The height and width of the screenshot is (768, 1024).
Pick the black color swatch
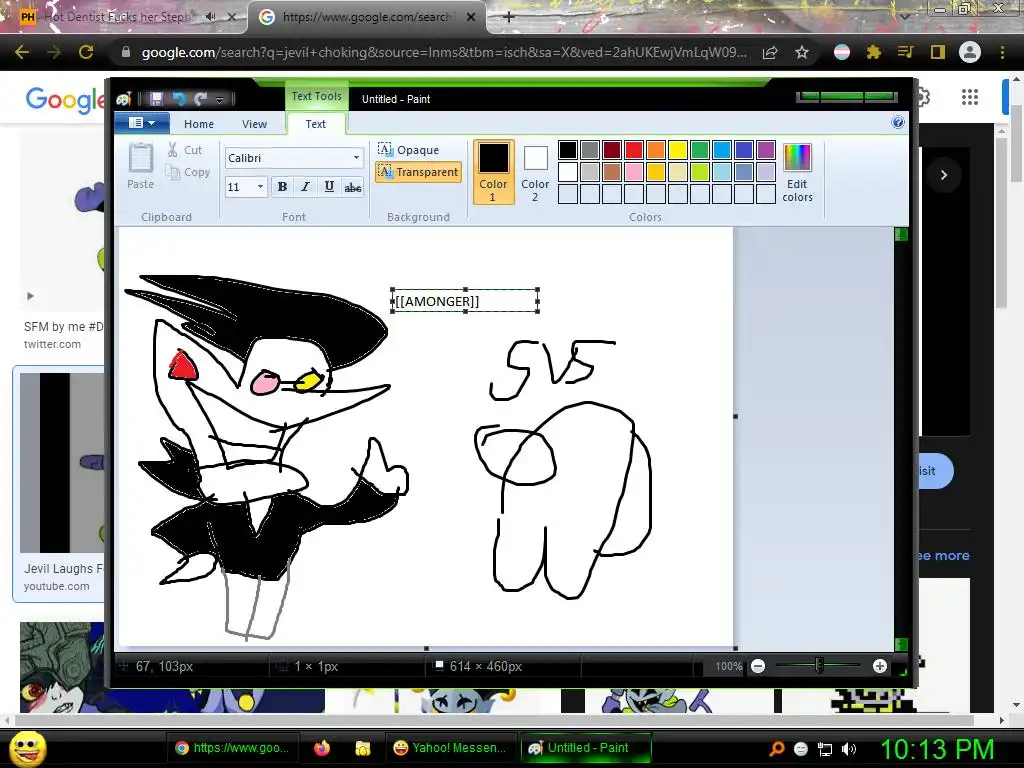point(568,150)
